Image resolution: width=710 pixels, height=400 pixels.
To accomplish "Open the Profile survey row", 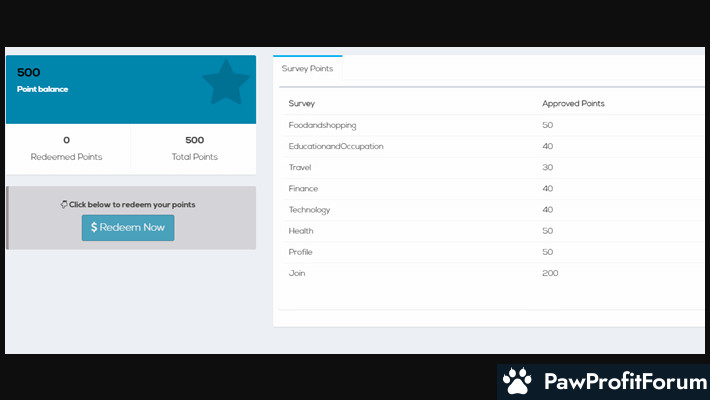I will (x=301, y=252).
